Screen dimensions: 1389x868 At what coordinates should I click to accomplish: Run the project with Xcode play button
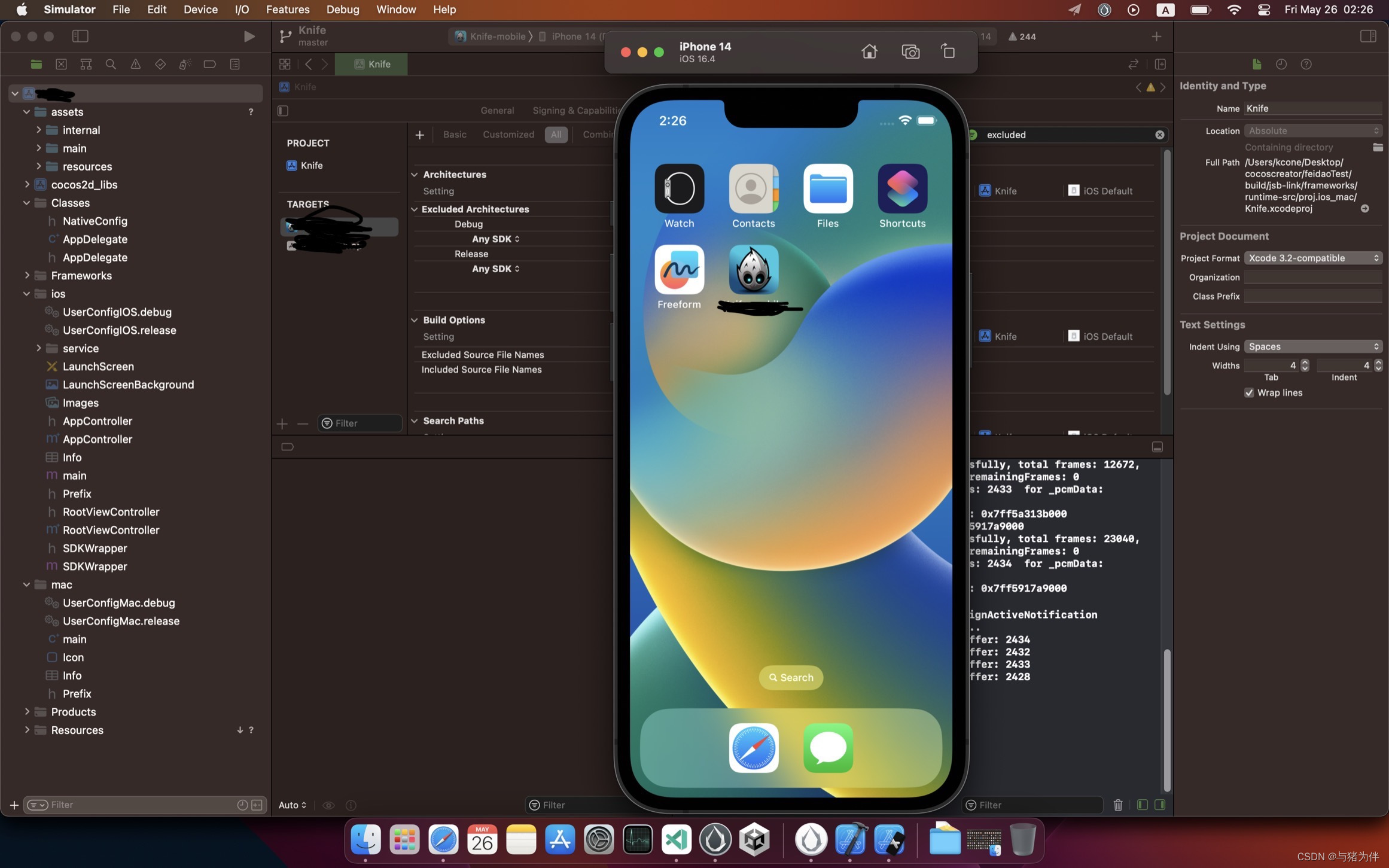tap(249, 36)
